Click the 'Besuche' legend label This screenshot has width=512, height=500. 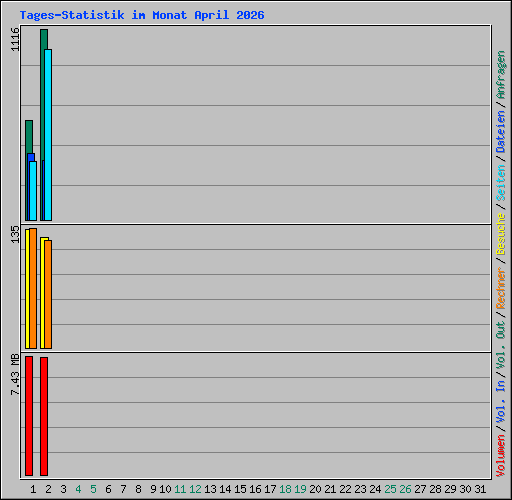[x=501, y=234]
